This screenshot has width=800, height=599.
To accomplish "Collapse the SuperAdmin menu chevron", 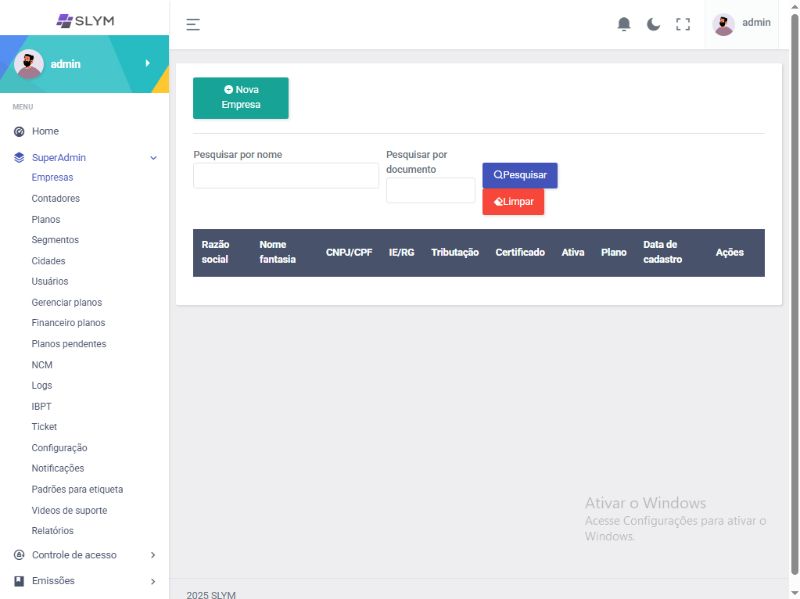I will [x=153, y=158].
